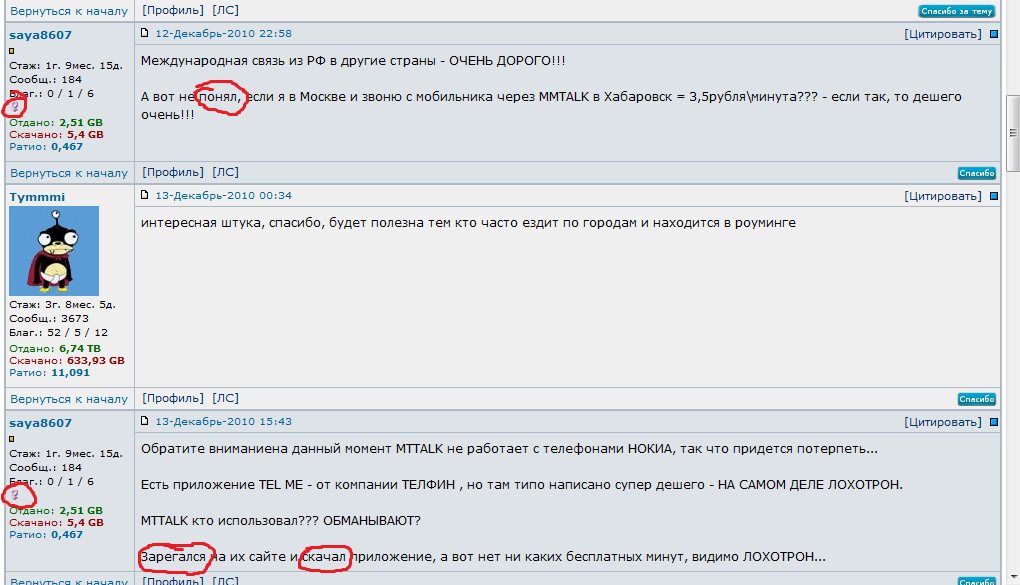
Task: Open [Профиль] below the first saya8607 post
Action: click(x=173, y=172)
